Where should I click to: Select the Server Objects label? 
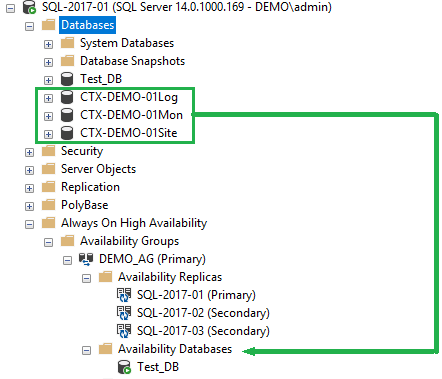(98, 169)
